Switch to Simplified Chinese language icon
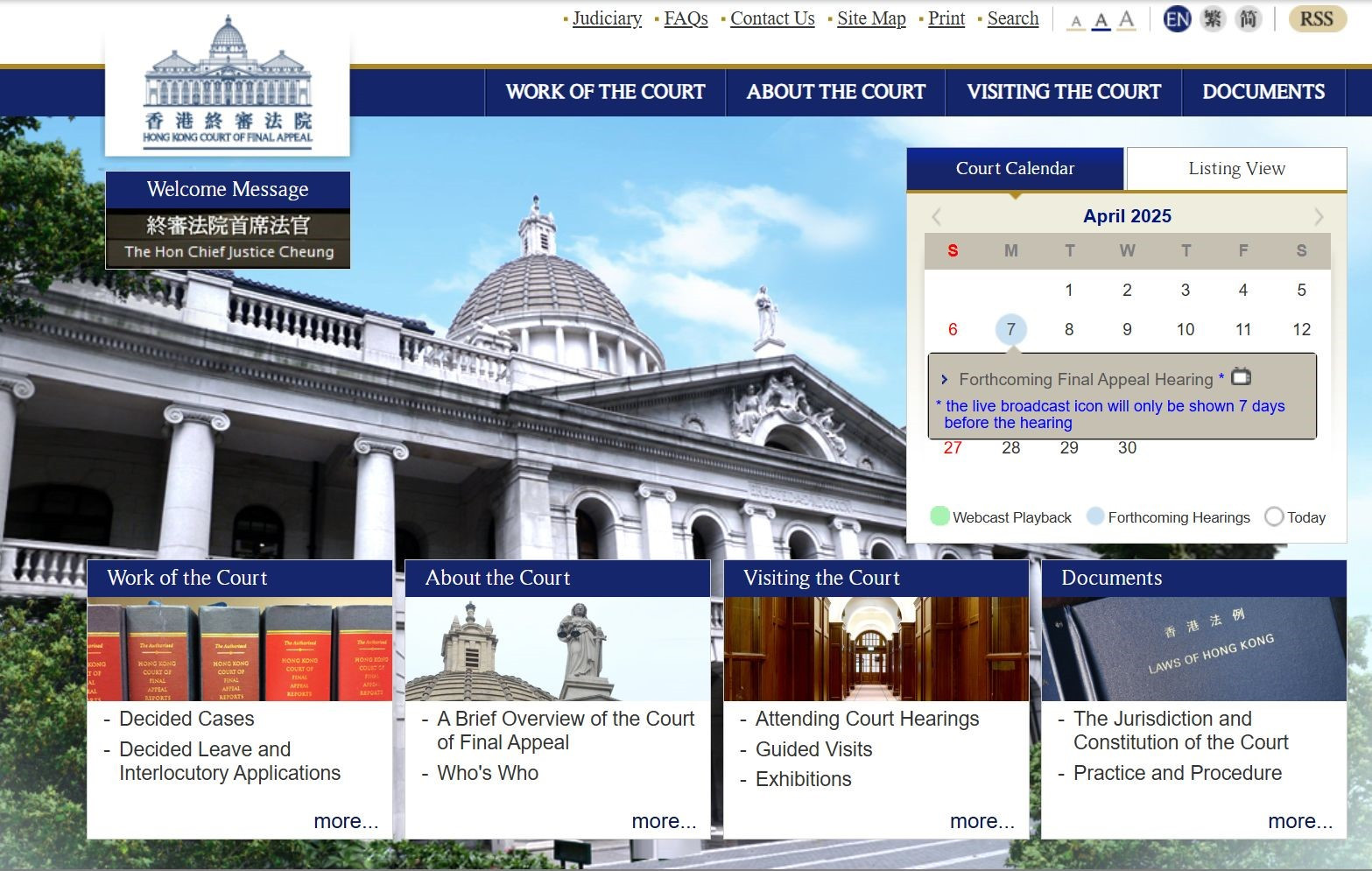 [x=1249, y=19]
